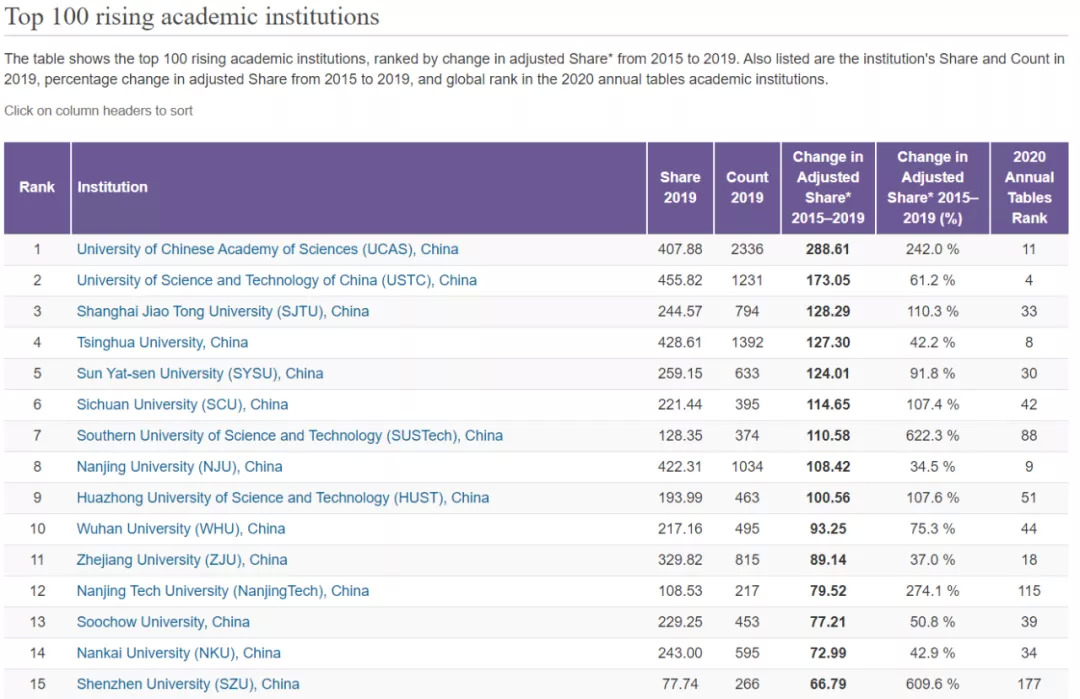Open Tsinghua University, China link
The width and height of the screenshot is (1080, 699).
coord(162,342)
